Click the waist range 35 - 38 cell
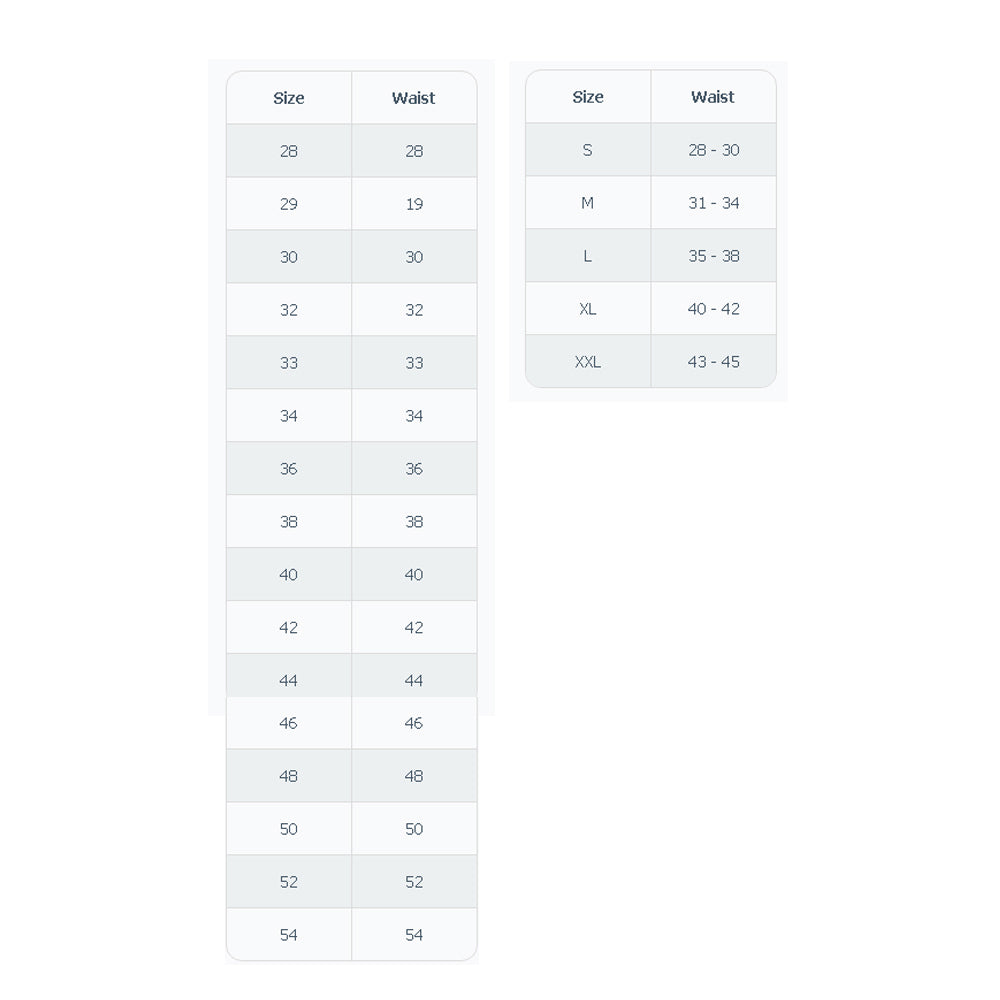This screenshot has height=1000, width=1000. pos(713,256)
